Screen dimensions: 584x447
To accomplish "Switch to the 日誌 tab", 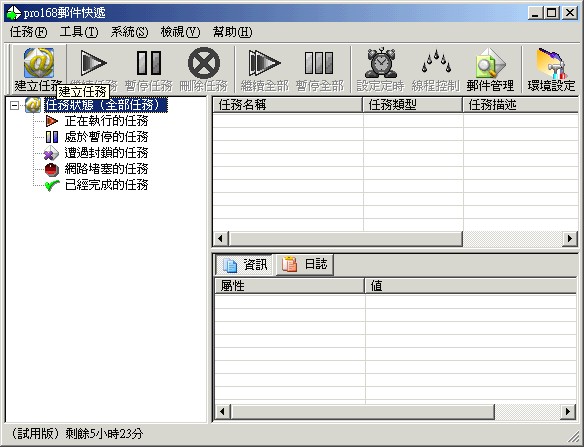I will pos(304,264).
